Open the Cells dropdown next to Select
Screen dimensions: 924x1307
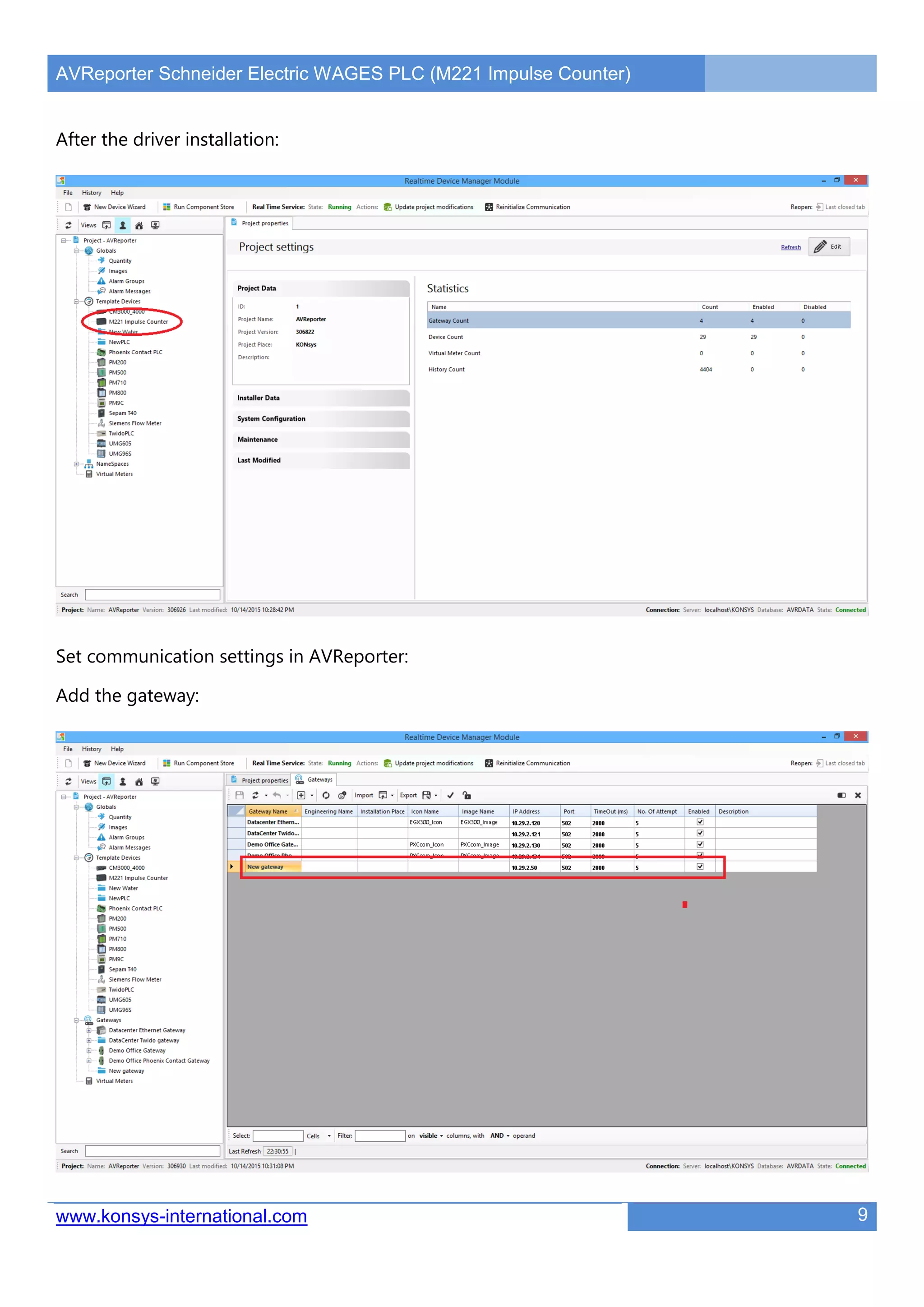click(329, 1136)
